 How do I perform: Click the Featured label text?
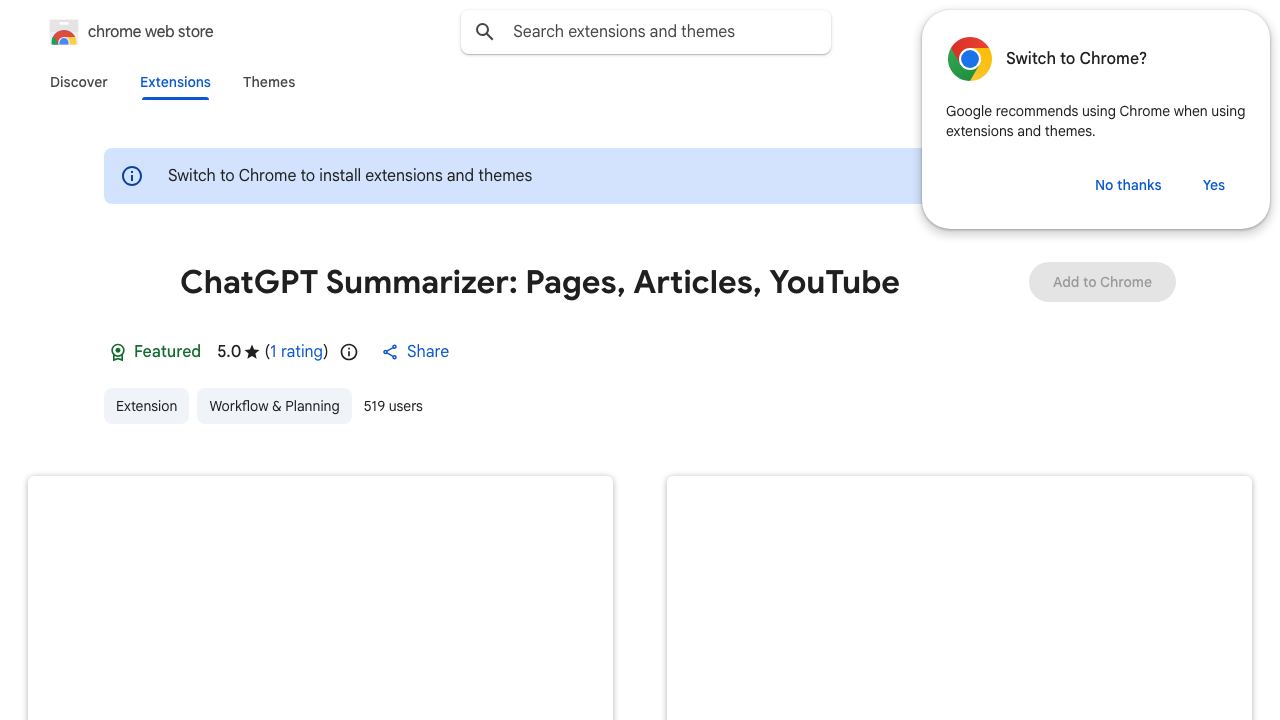(x=167, y=352)
